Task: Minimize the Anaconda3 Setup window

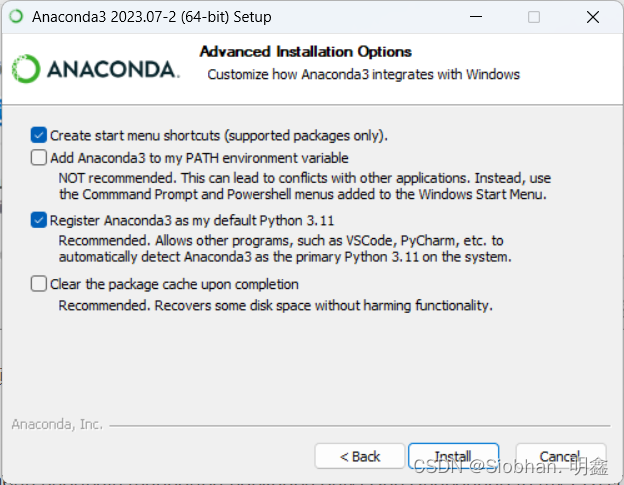Action: click(x=476, y=17)
